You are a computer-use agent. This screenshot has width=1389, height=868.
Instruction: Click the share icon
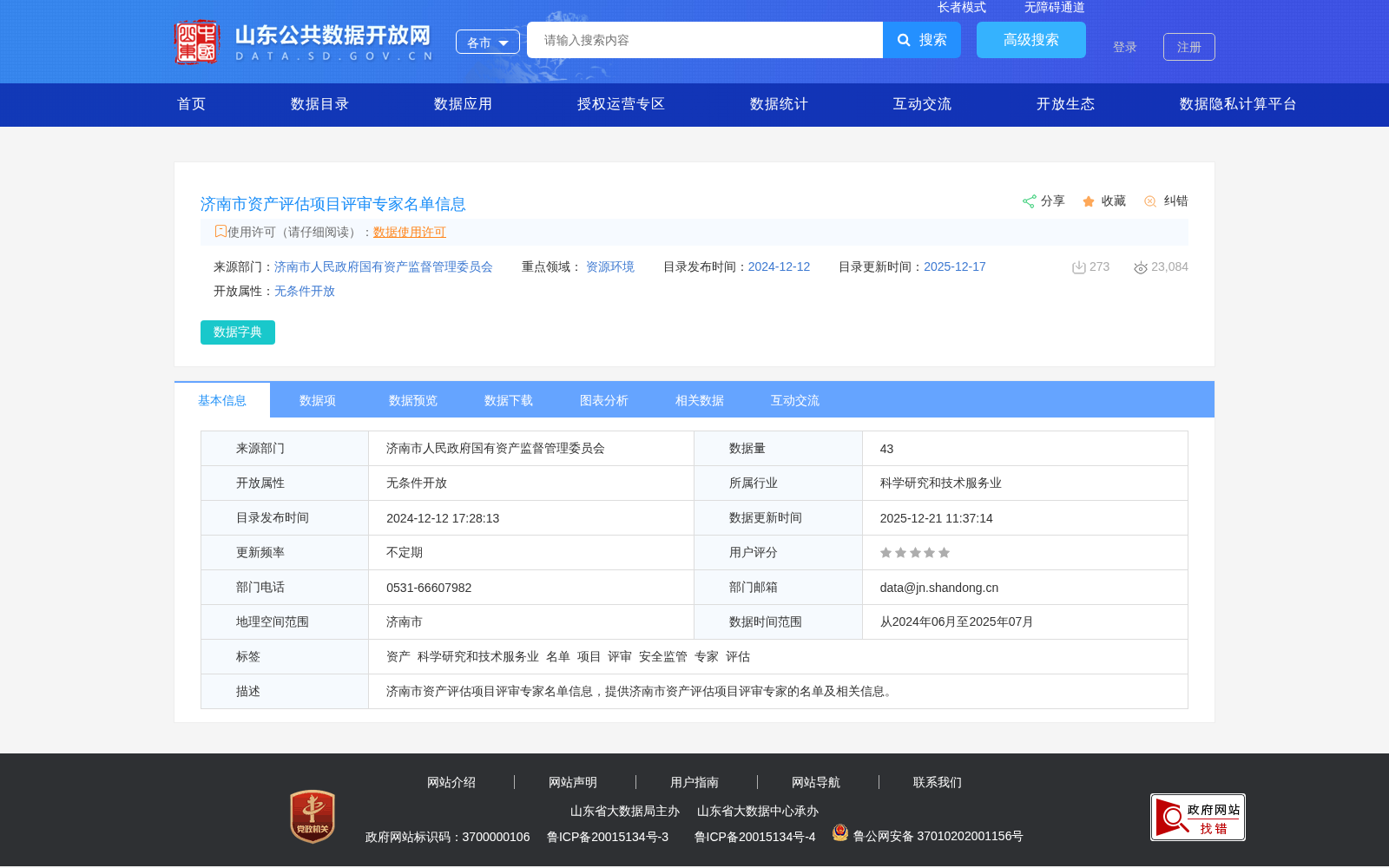pos(1030,201)
